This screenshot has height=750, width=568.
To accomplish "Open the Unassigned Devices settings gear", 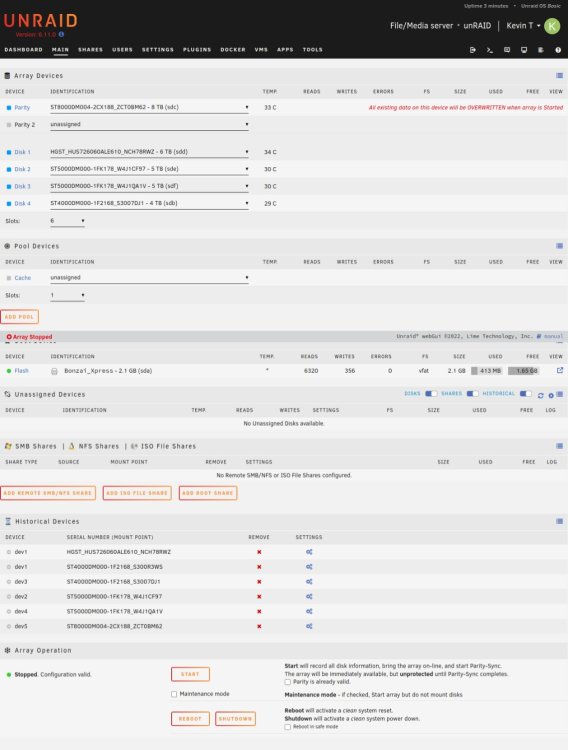I will click(551, 395).
